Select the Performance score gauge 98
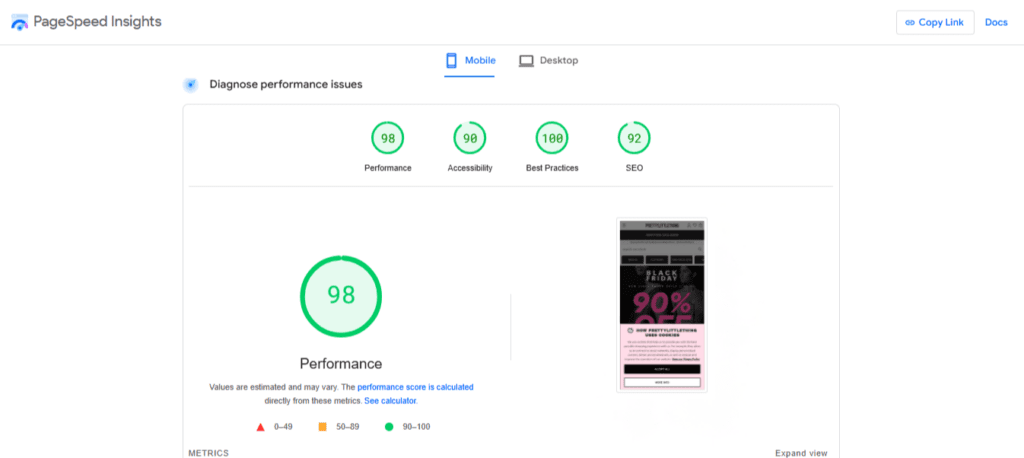This screenshot has height=458, width=1024. 387,138
